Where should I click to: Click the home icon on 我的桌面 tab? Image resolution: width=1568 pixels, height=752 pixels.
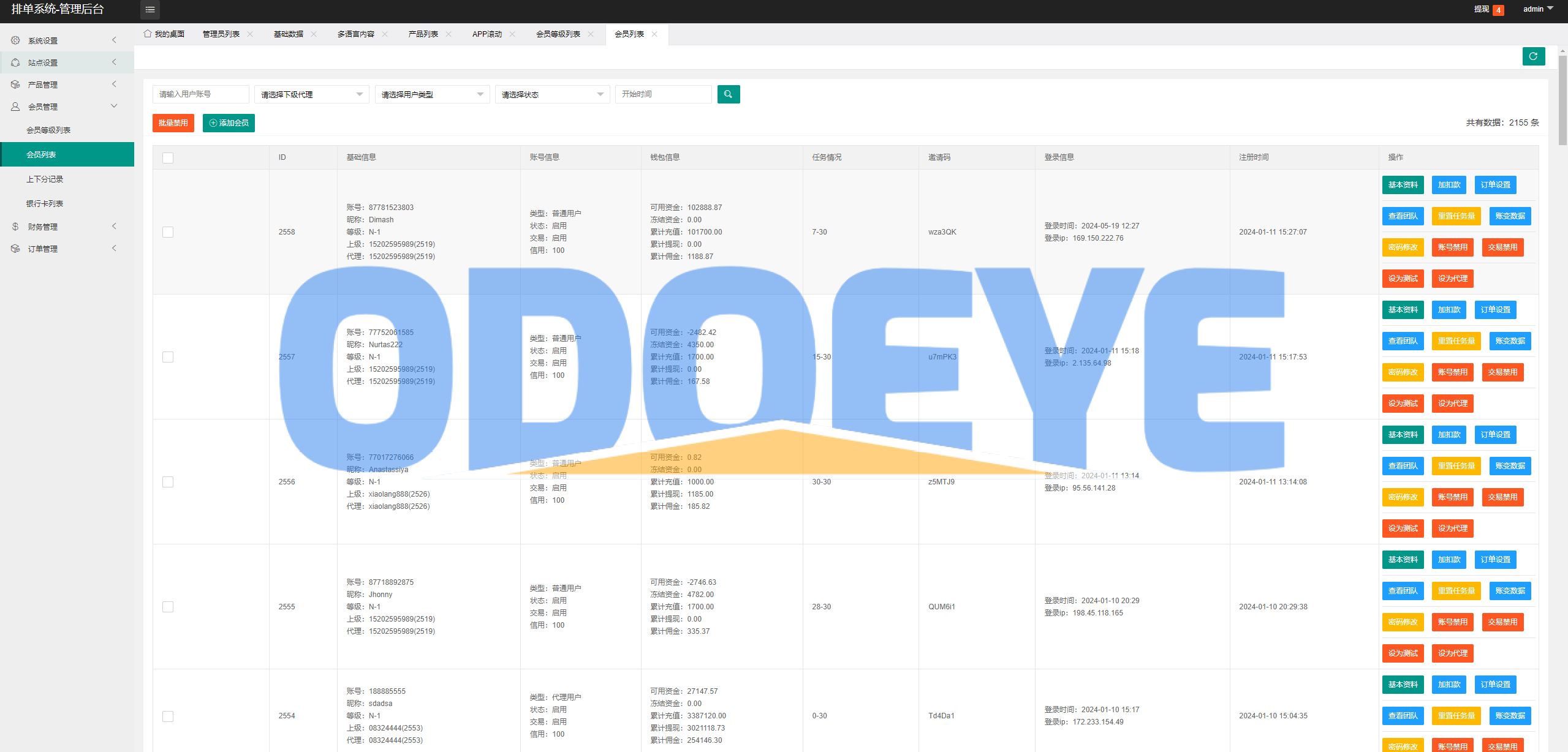148,34
